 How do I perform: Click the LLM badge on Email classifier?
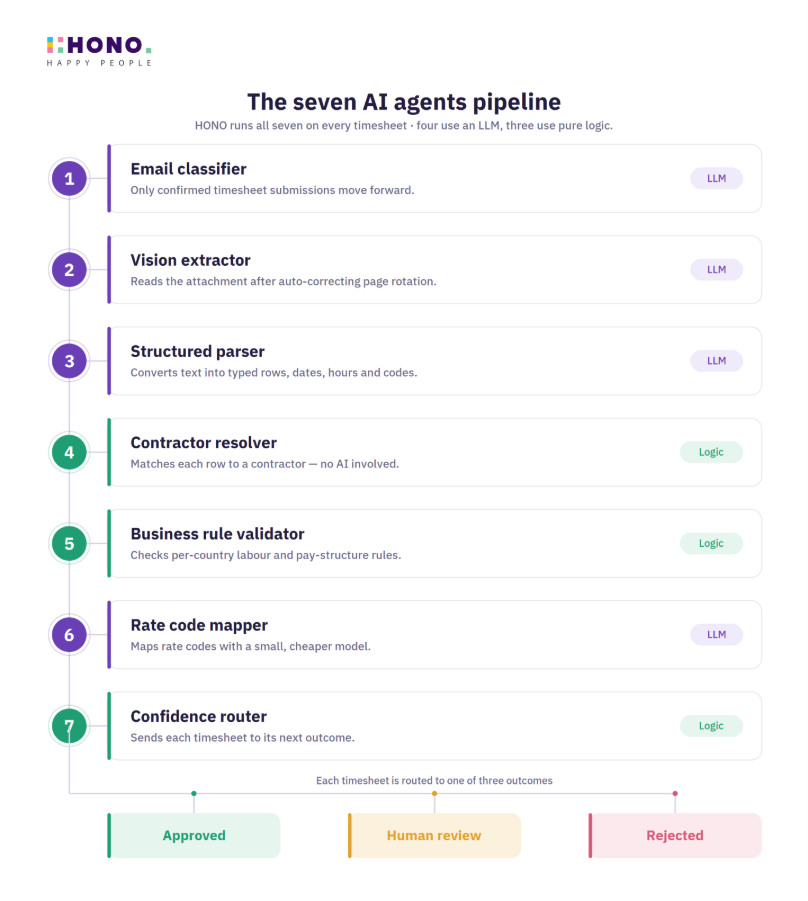coord(716,179)
